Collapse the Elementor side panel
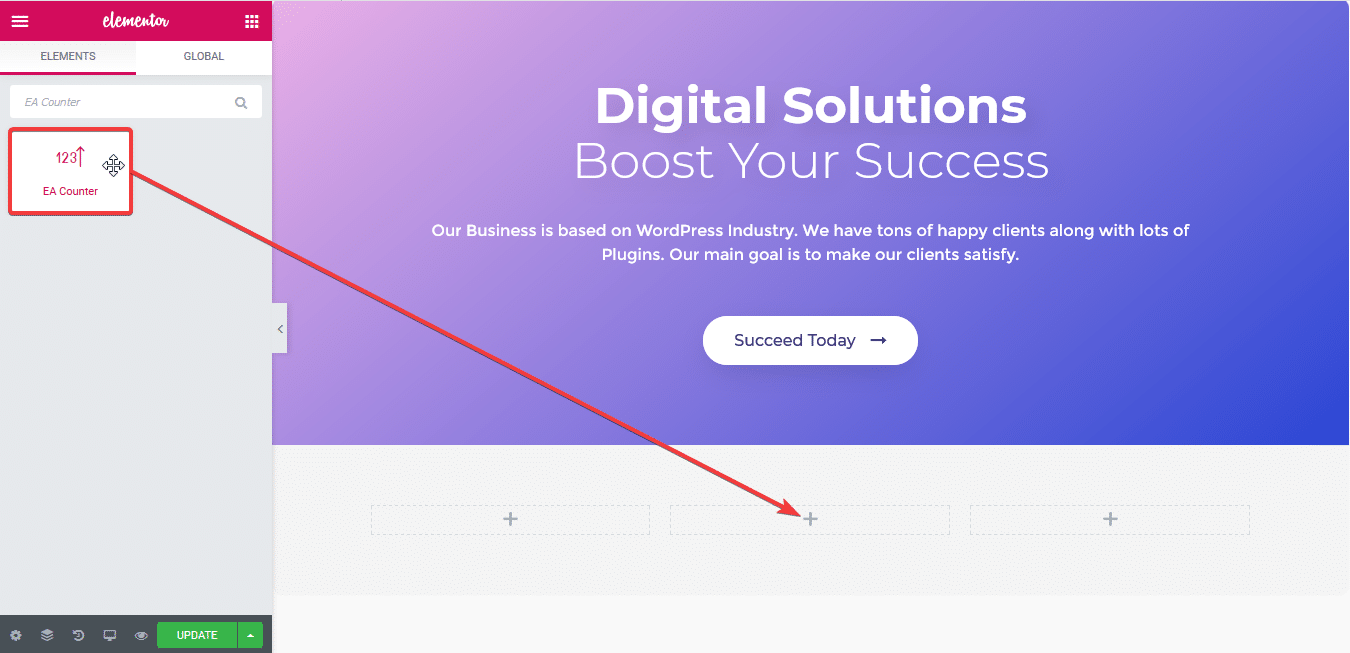Screen dimensions: 1350x653 tap(280, 328)
